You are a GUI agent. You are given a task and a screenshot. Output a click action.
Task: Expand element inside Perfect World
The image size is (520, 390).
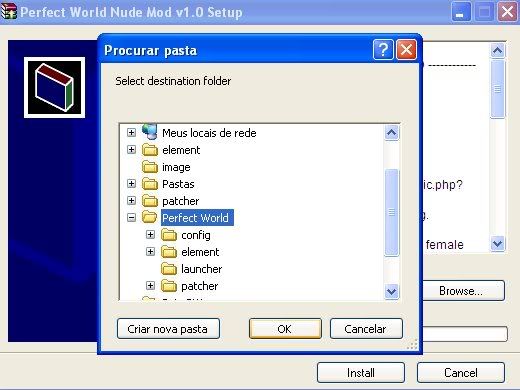pyautogui.click(x=150, y=252)
